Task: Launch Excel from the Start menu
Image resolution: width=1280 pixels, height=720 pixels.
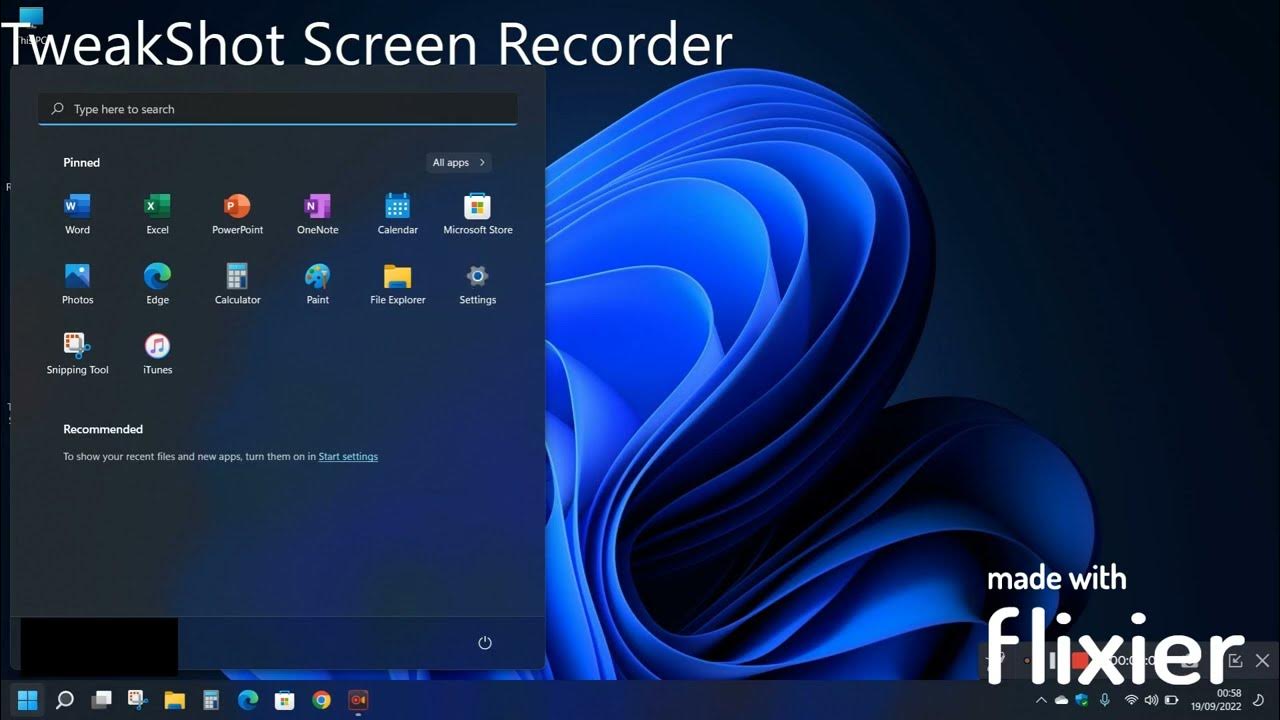Action: [157, 214]
